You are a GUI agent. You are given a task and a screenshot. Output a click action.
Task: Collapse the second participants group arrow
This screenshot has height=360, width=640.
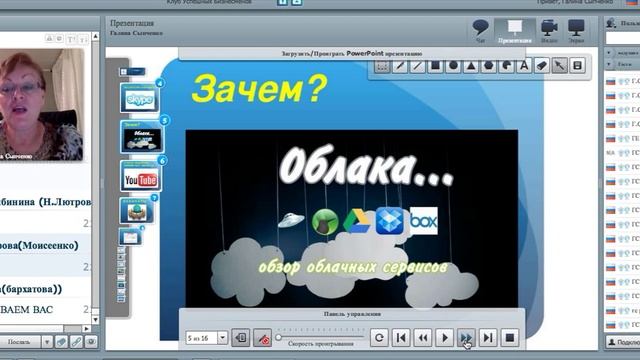609,64
